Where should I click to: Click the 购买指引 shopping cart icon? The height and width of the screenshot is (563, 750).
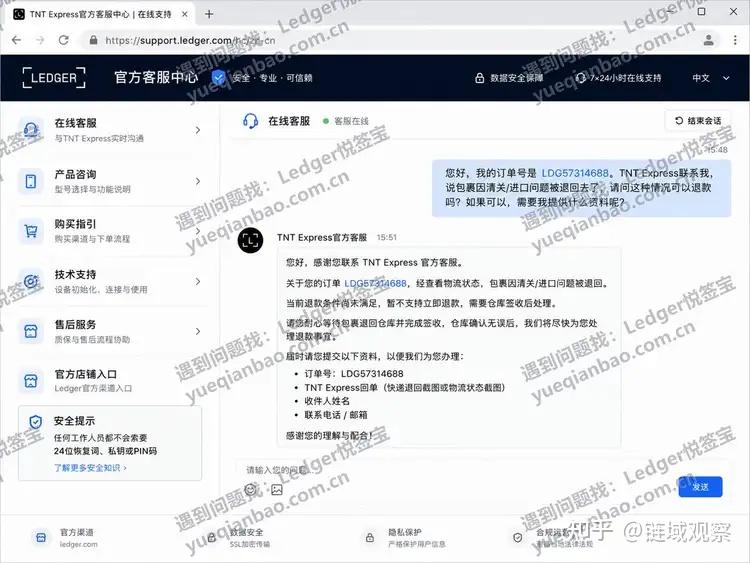tap(31, 231)
